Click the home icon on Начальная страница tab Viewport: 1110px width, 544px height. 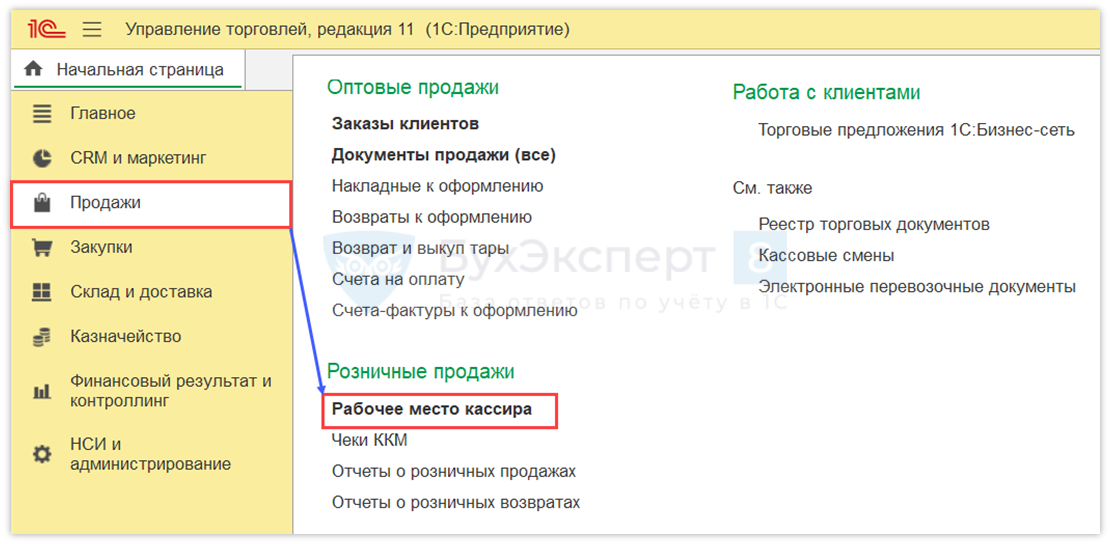tap(33, 69)
